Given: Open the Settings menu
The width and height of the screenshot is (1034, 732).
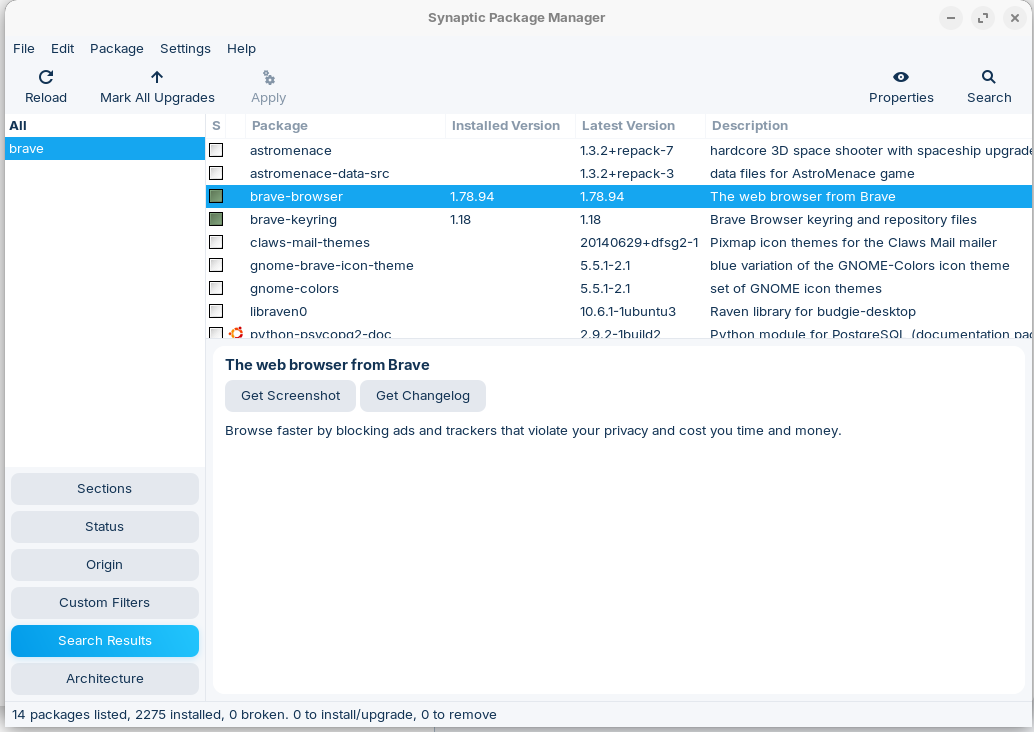Looking at the screenshot, I should 185,48.
